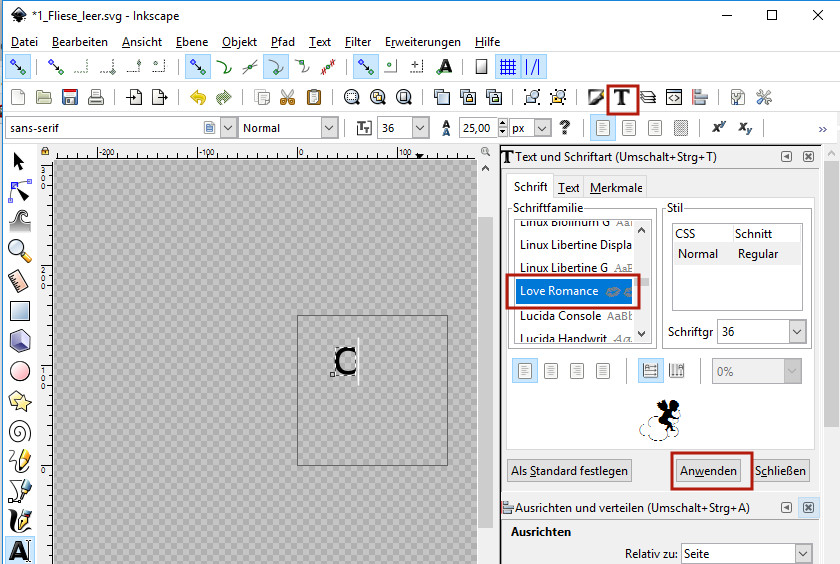Click the Schließen button
This screenshot has height=564, width=840.
[x=781, y=471]
